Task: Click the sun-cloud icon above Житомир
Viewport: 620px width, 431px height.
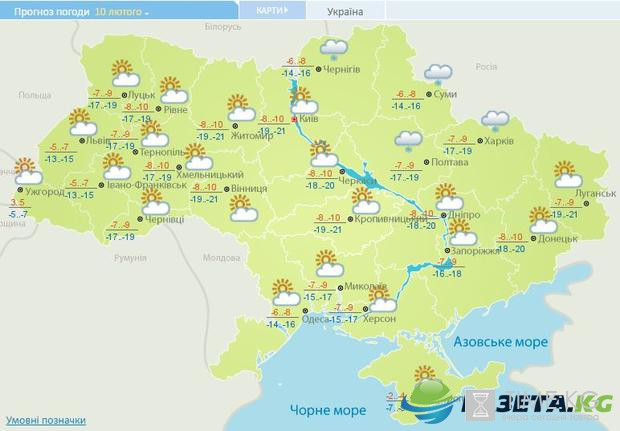Action: coord(242,108)
